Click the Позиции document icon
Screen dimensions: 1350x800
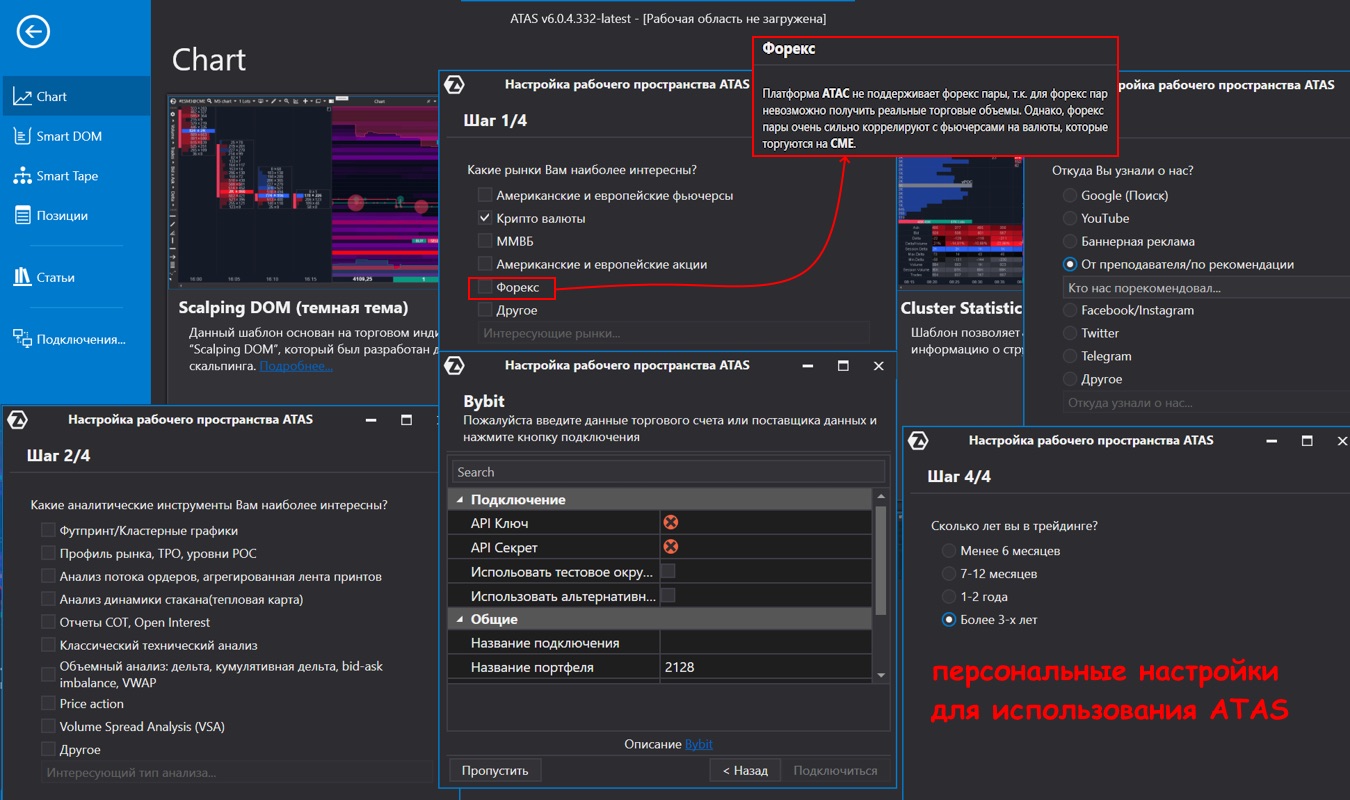point(22,215)
